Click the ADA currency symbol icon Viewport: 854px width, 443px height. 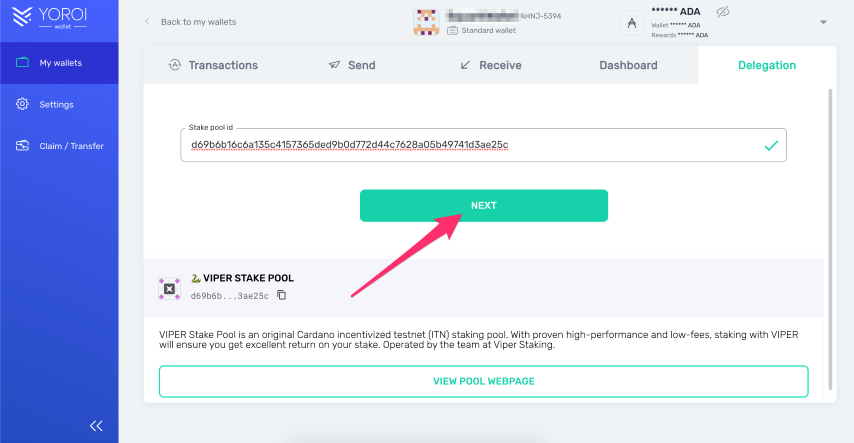[632, 23]
